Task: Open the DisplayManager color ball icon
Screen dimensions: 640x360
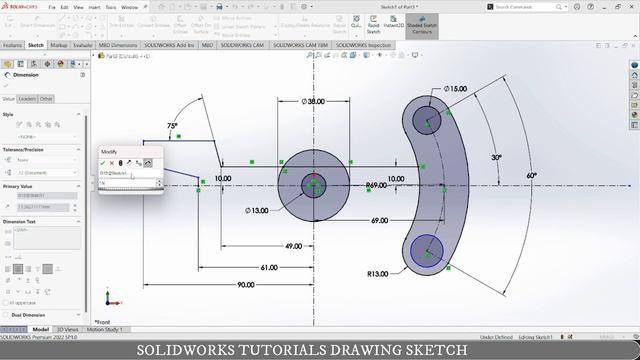Action: coord(60,64)
